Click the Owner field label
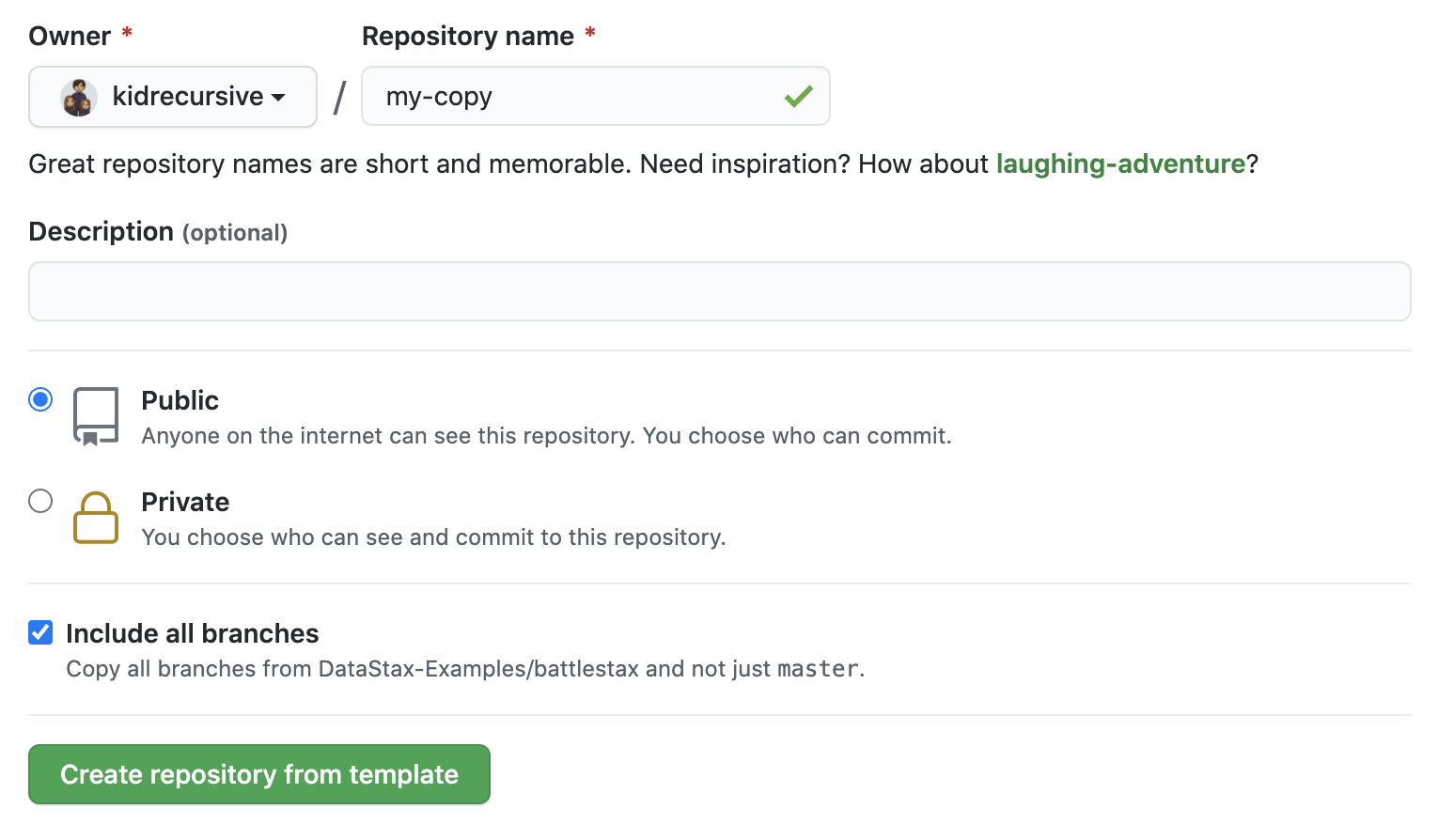The height and width of the screenshot is (840, 1438). [x=70, y=36]
